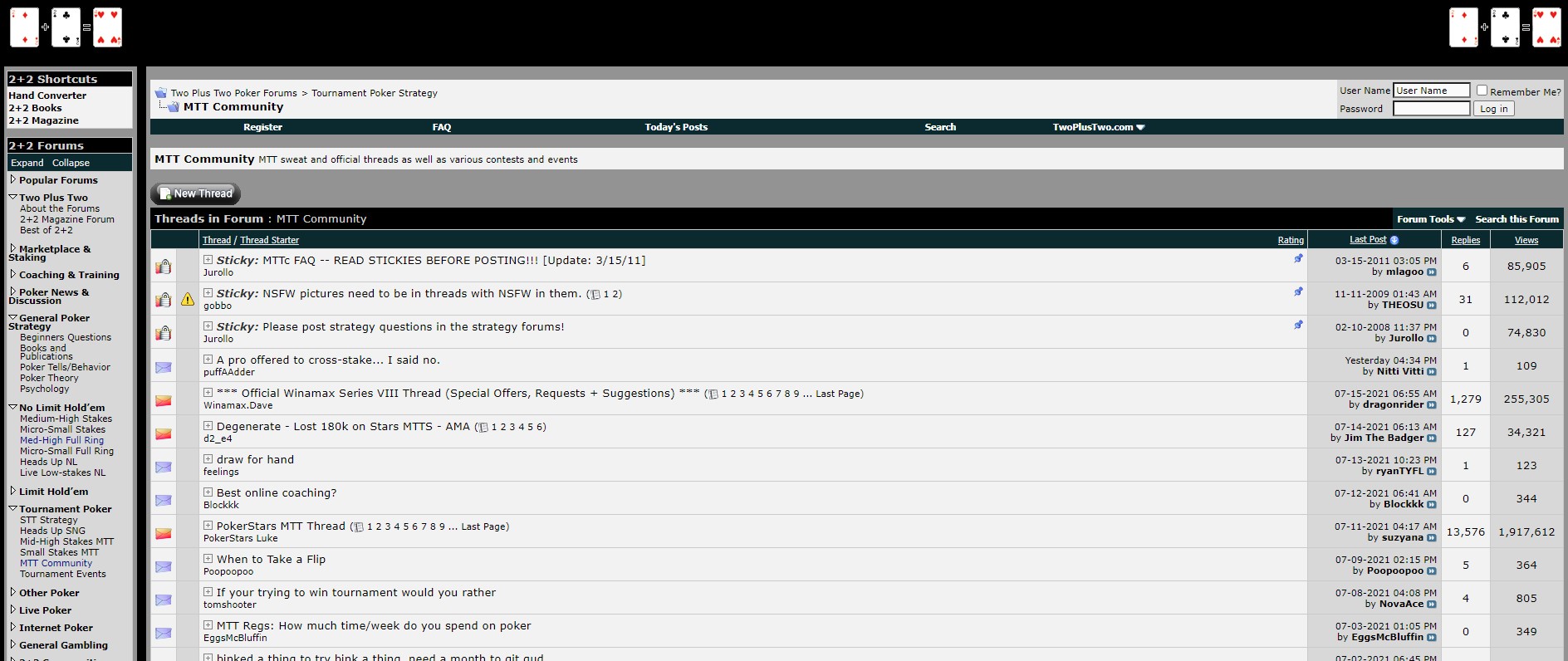Click the Last Post sort order arrow icon
The width and height of the screenshot is (1568, 661).
(1394, 240)
